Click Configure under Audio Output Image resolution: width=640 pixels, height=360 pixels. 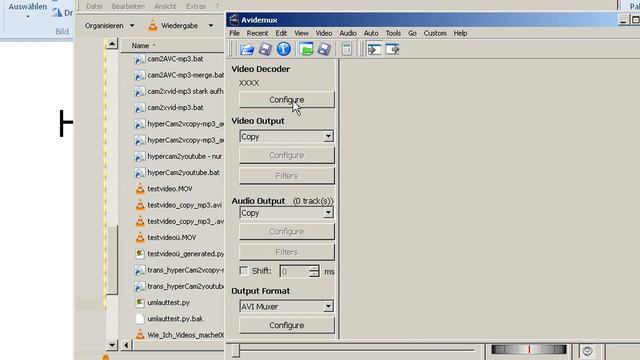pos(287,231)
